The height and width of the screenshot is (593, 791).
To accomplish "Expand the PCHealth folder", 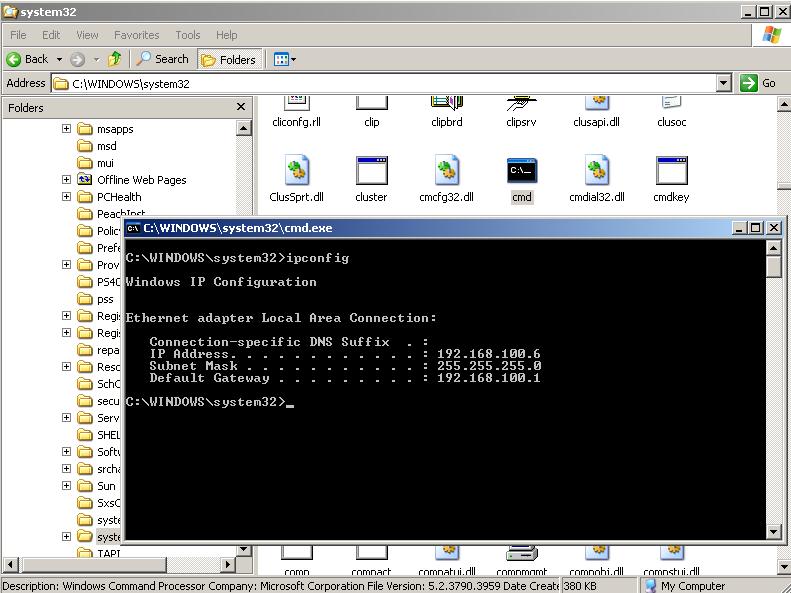I will (x=66, y=197).
